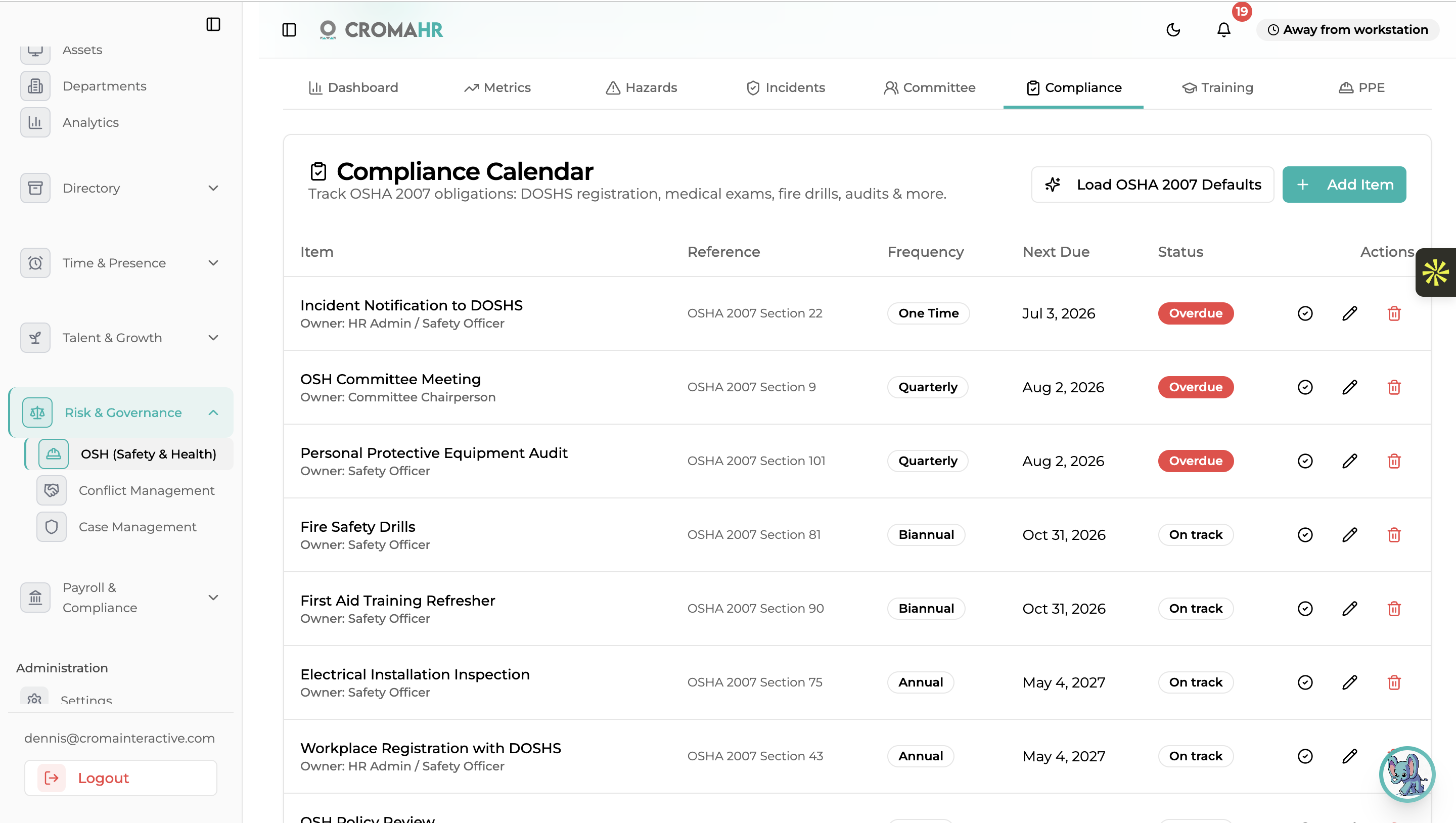Delete Incident Notification to DOSHS row
The image size is (1456, 823).
[x=1394, y=313]
